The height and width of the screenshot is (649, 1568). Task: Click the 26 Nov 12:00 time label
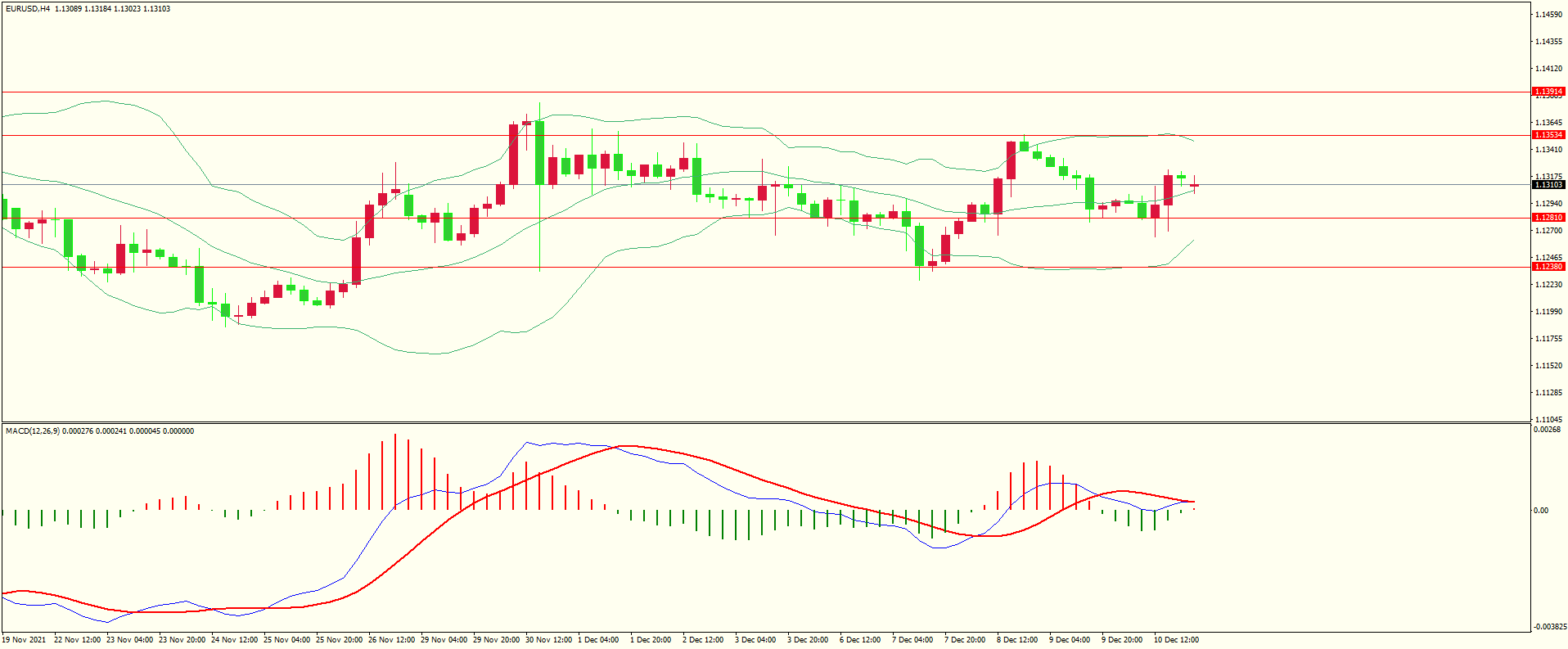pos(391,639)
